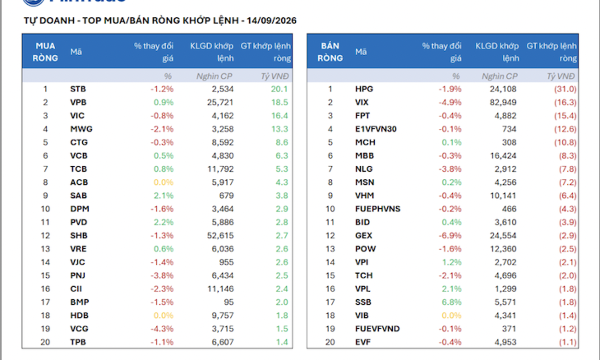Select the VPI ticker cell
600x360 pixels.
pyautogui.click(x=362, y=262)
